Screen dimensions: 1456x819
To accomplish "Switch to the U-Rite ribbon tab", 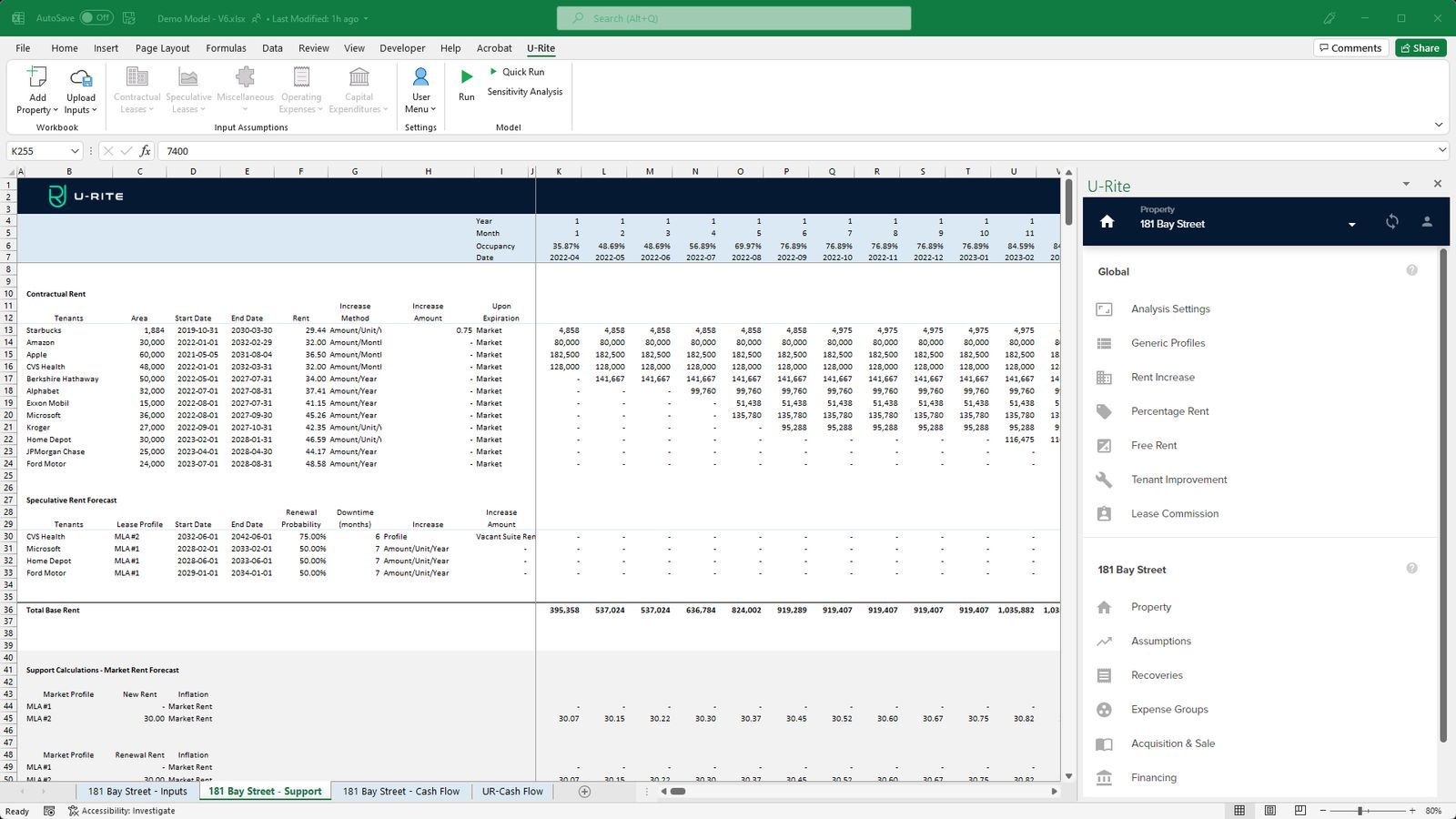I will [x=541, y=47].
